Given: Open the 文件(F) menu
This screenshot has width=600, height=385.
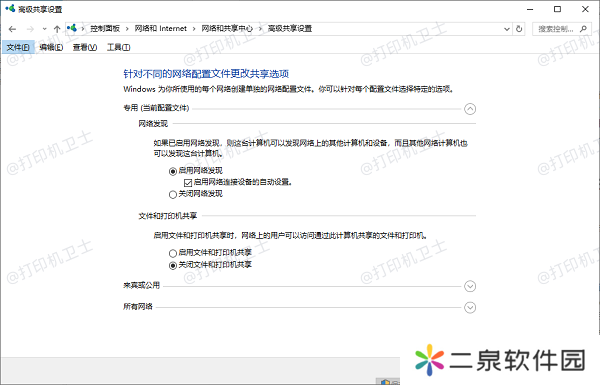Looking at the screenshot, I should point(18,47).
